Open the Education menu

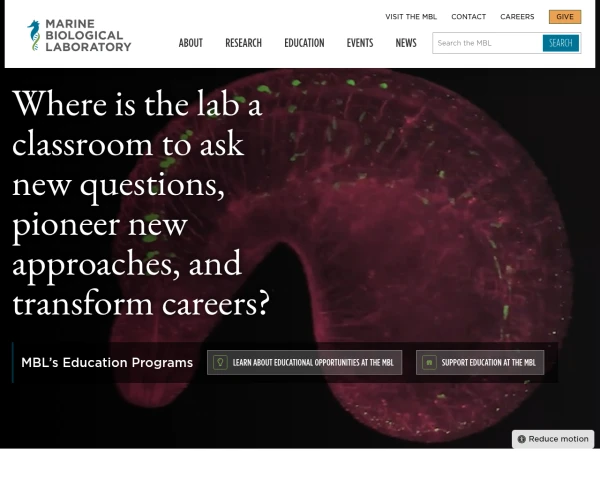click(x=304, y=43)
